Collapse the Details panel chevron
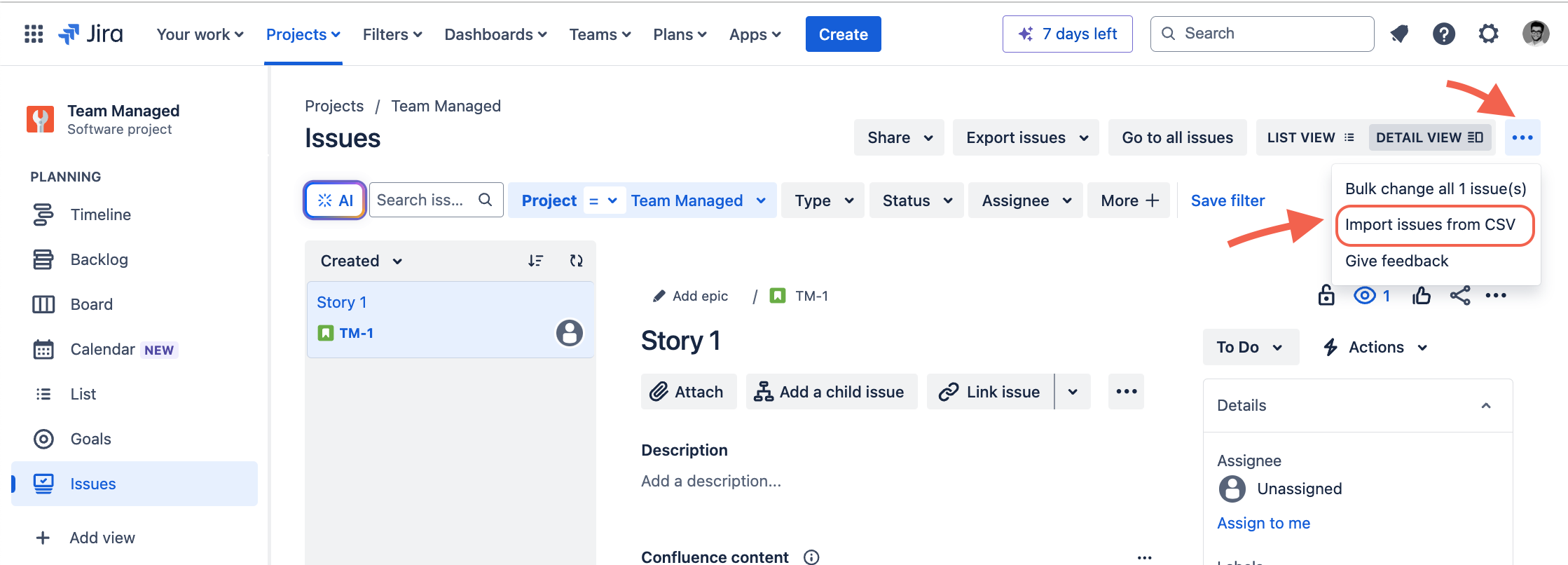 pos(1485,405)
